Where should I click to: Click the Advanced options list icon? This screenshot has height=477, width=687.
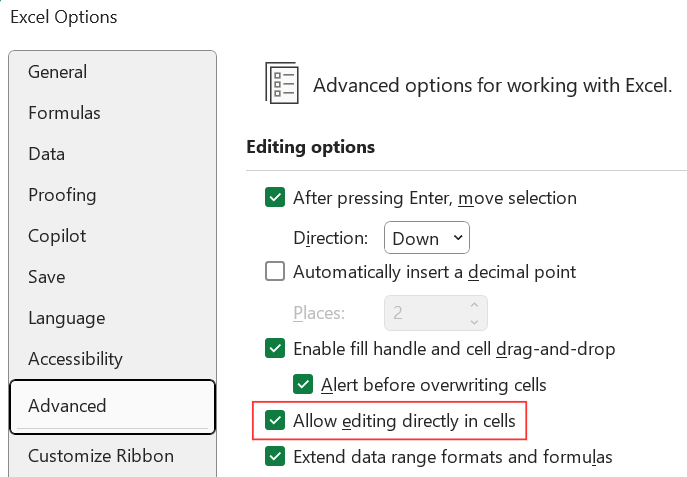(x=282, y=83)
